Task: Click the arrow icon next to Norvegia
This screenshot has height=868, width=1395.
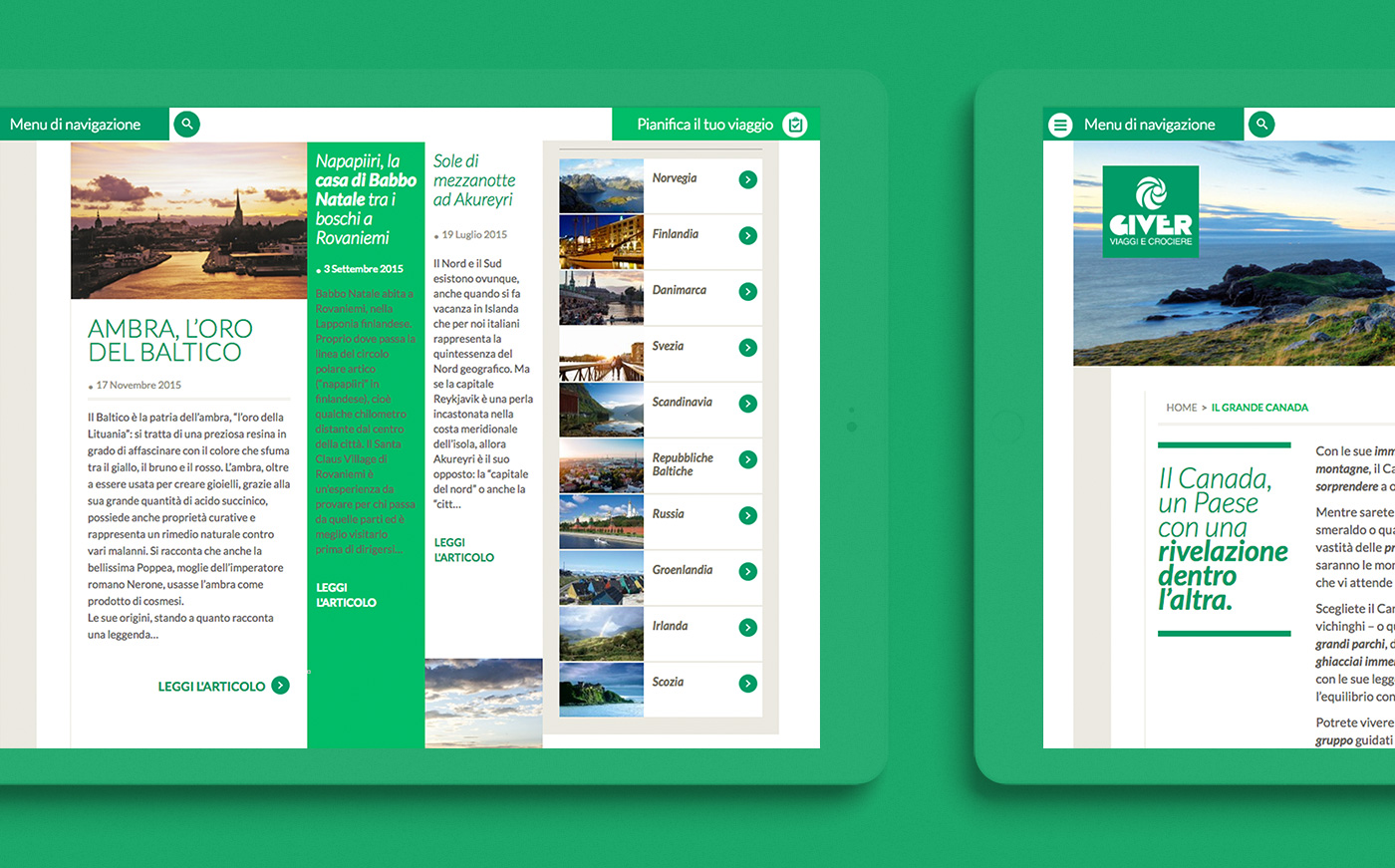Action: tap(747, 179)
